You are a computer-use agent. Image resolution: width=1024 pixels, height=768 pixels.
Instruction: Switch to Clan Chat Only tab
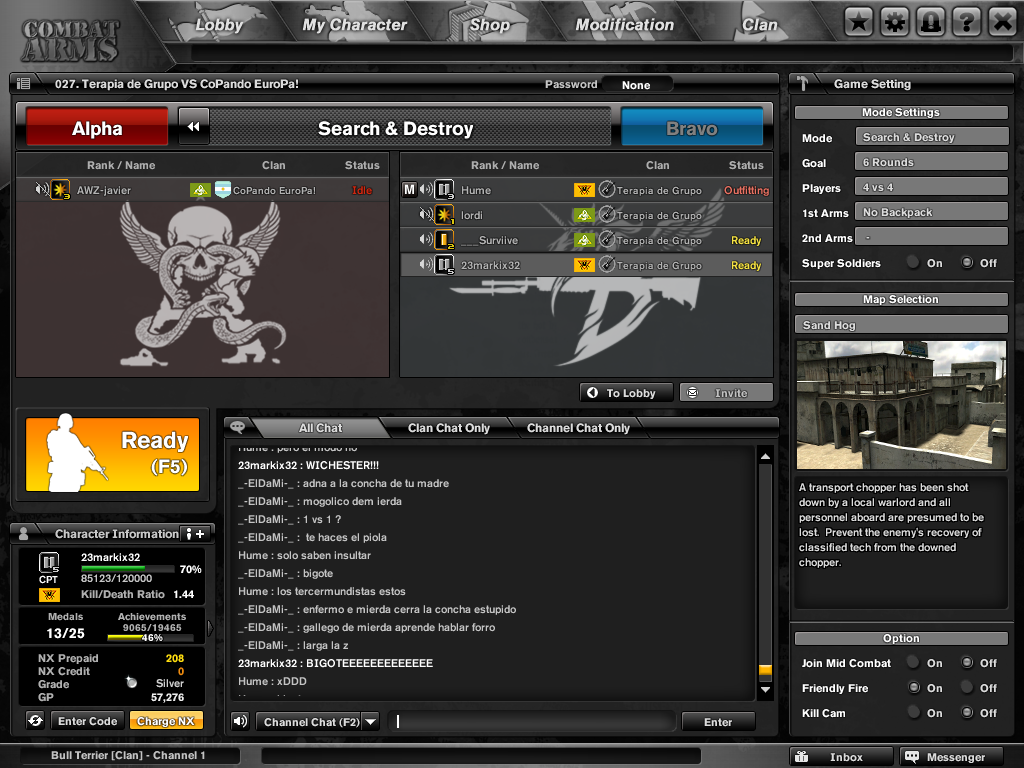tap(449, 428)
